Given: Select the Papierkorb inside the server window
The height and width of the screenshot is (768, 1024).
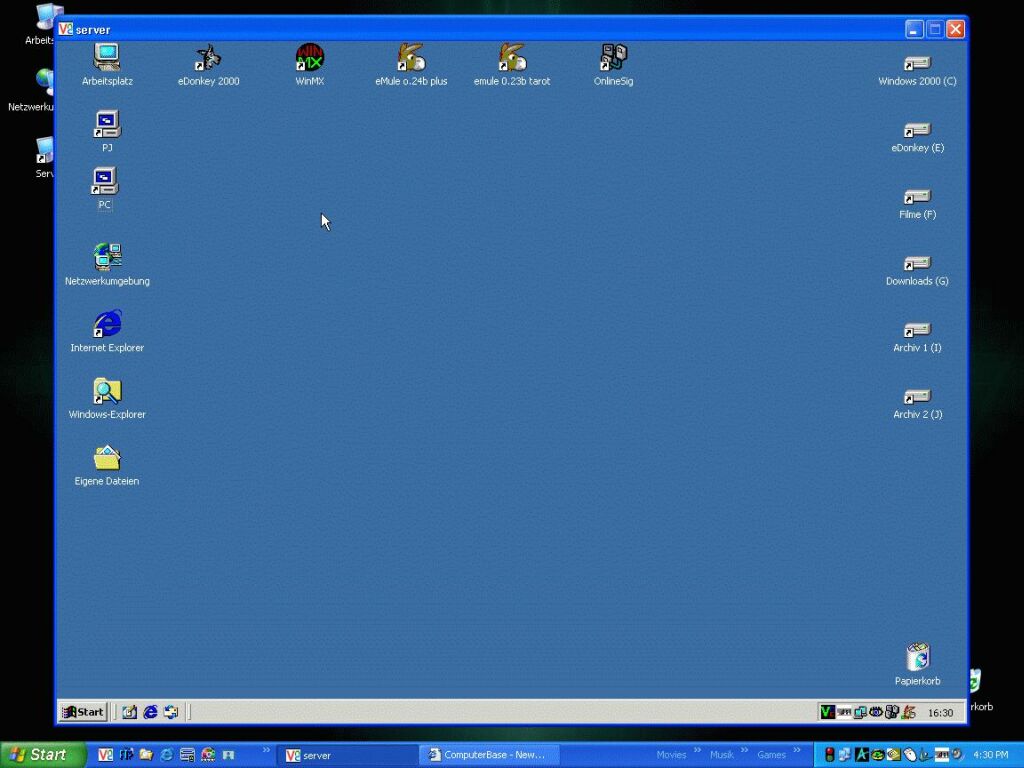Looking at the screenshot, I should (x=917, y=664).
